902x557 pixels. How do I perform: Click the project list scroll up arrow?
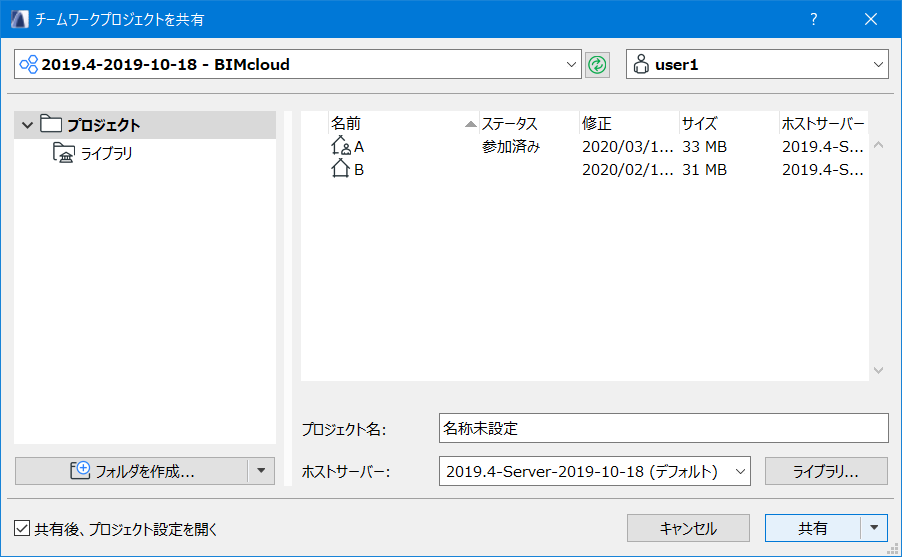[878, 145]
